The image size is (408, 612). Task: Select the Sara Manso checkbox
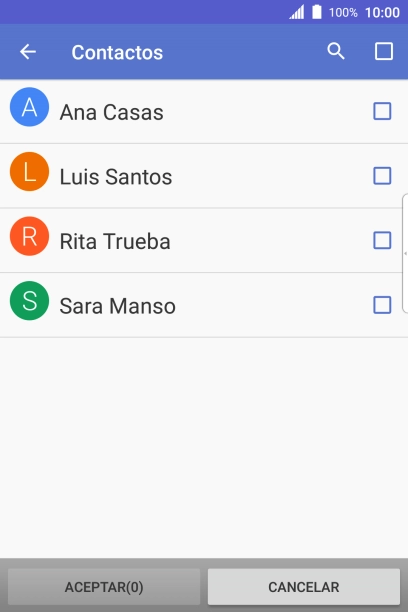pos(382,305)
